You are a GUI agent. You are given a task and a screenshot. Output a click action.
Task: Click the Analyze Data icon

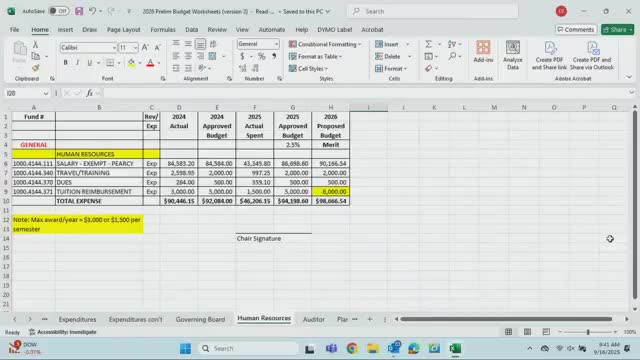tap(513, 55)
